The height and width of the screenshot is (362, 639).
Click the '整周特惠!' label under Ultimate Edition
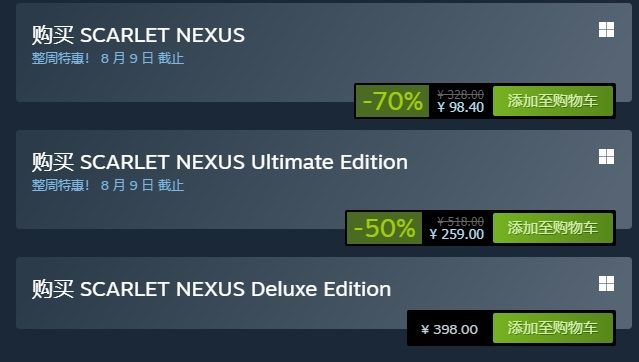coord(60,185)
